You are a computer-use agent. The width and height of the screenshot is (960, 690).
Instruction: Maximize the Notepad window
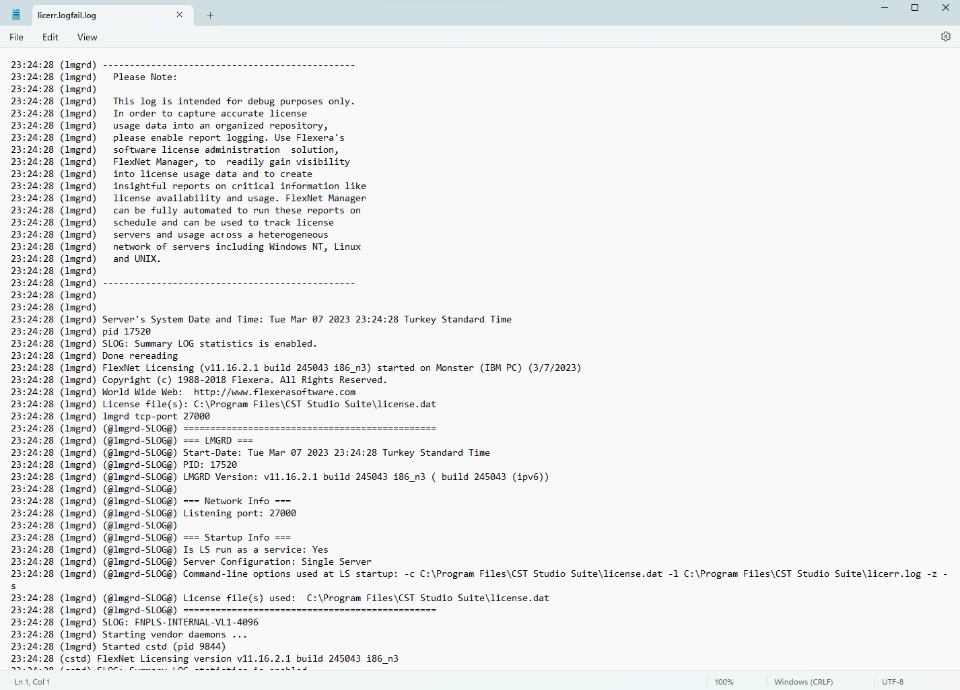click(x=915, y=8)
